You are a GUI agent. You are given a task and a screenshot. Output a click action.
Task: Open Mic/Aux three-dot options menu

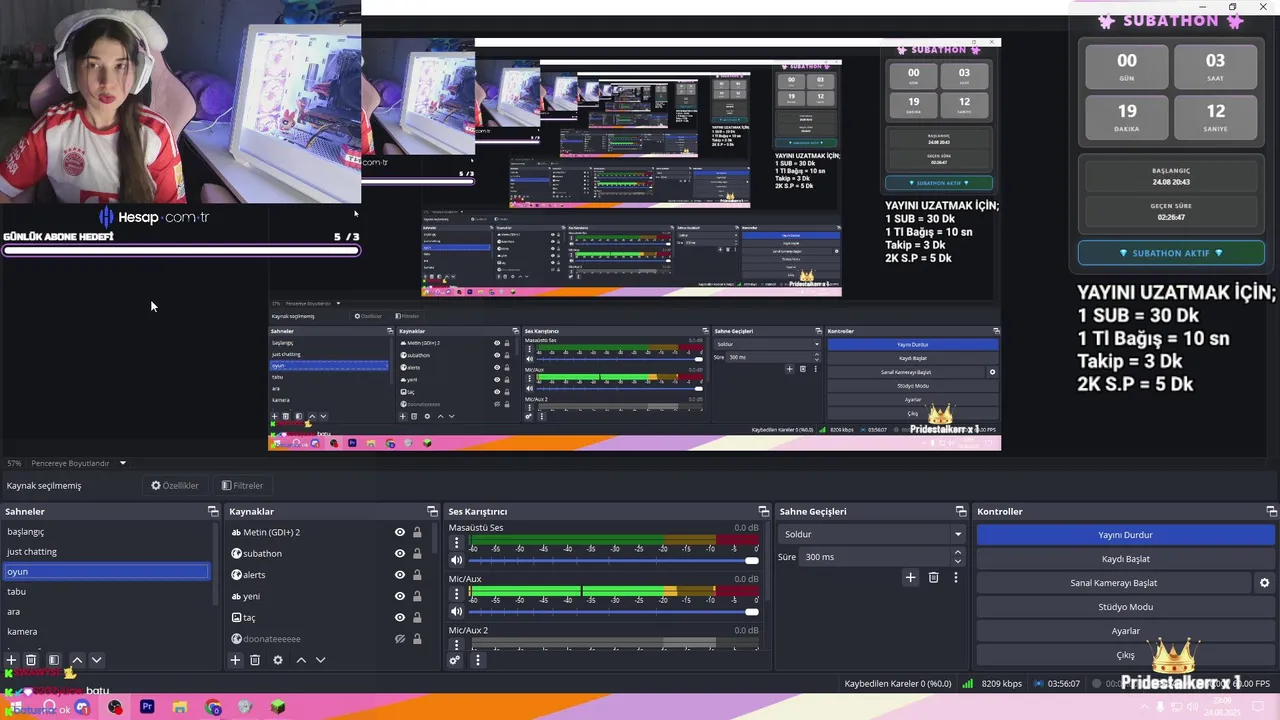pos(457,595)
